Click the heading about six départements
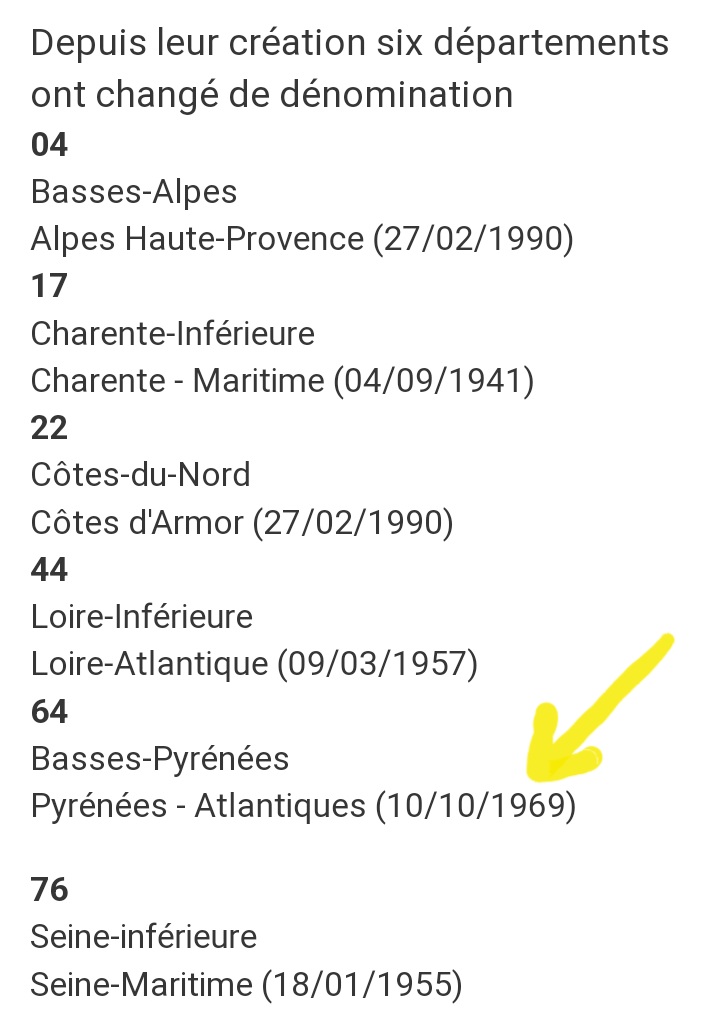 click(350, 69)
